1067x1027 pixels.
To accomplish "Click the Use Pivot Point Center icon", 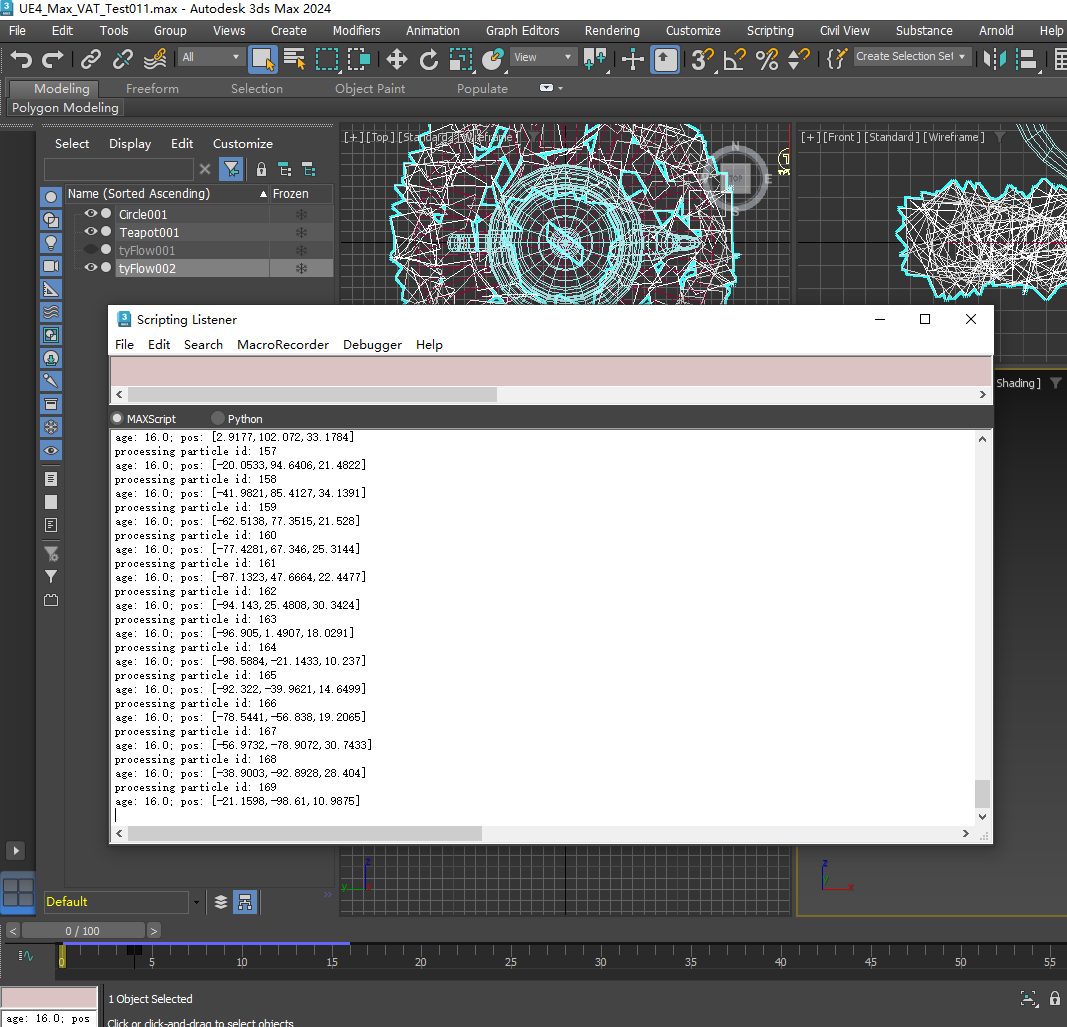I will (x=595, y=59).
